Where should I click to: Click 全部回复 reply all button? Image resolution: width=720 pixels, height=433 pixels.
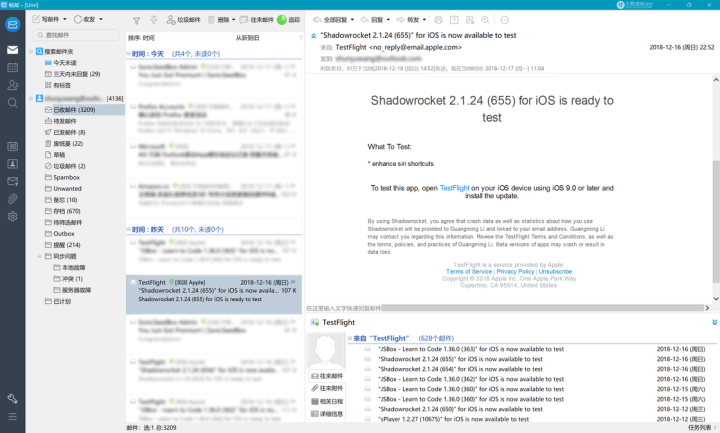pyautogui.click(x=330, y=20)
